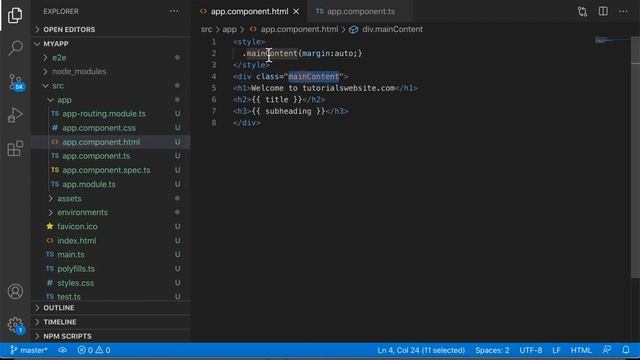Click the editor vertical scrollbar
640x360 pixels.
click(636, 157)
